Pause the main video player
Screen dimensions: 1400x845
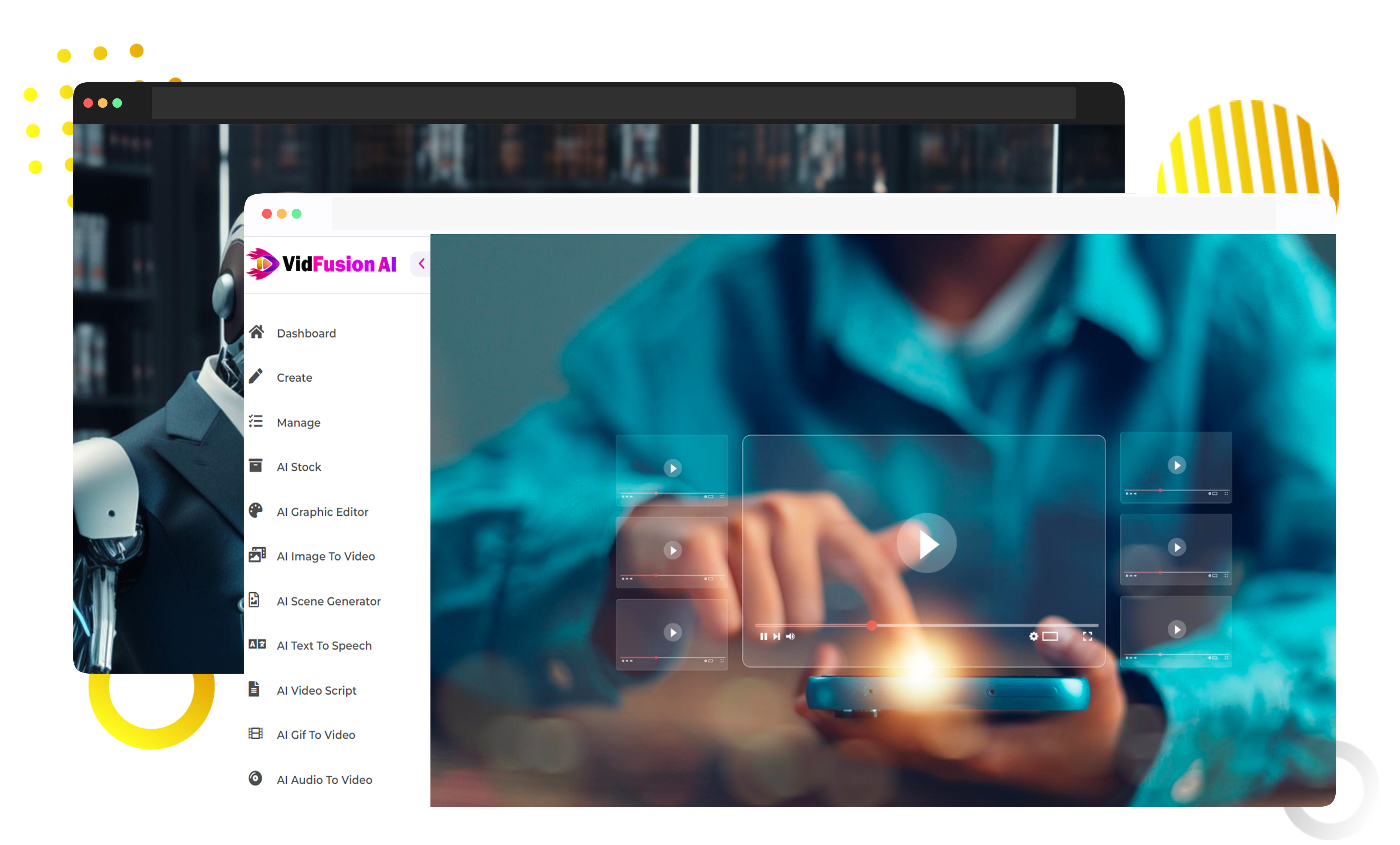coord(763,636)
